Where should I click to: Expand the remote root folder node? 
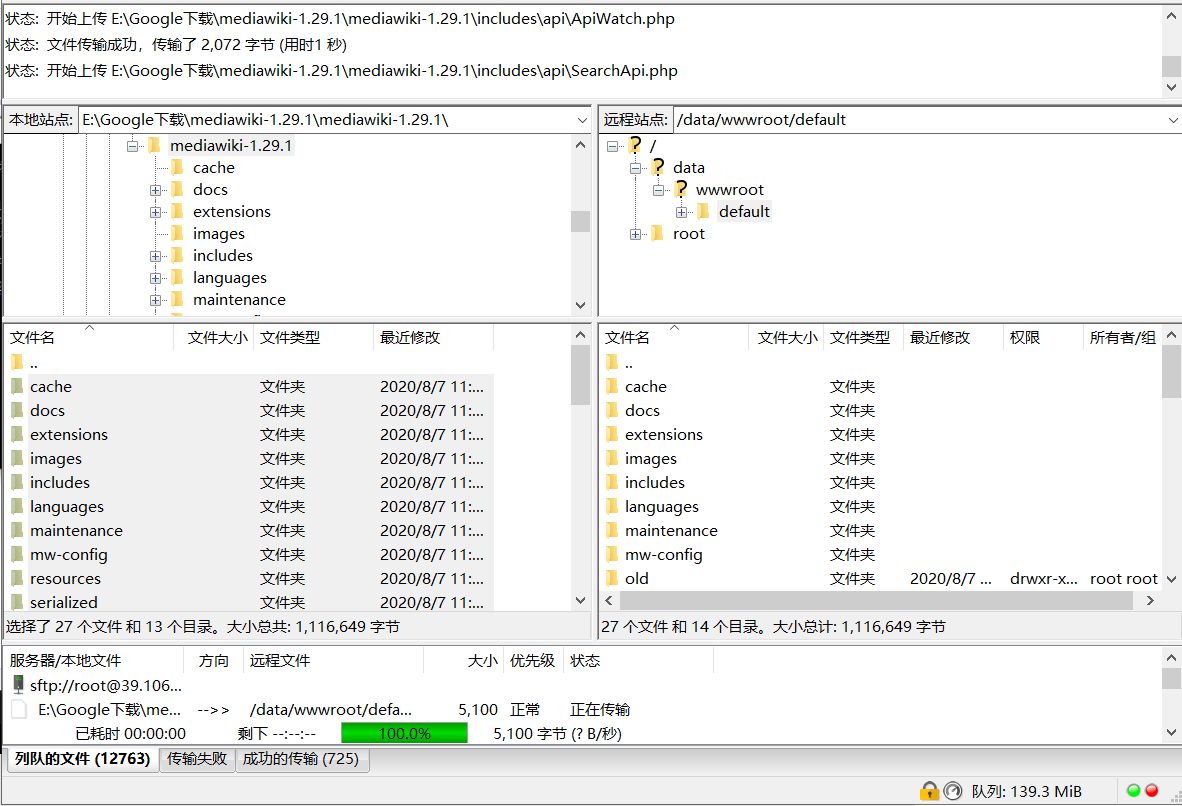[x=635, y=234]
